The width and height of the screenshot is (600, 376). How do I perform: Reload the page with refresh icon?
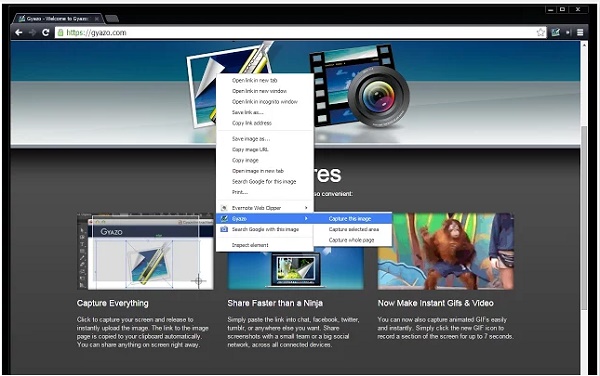coord(46,33)
